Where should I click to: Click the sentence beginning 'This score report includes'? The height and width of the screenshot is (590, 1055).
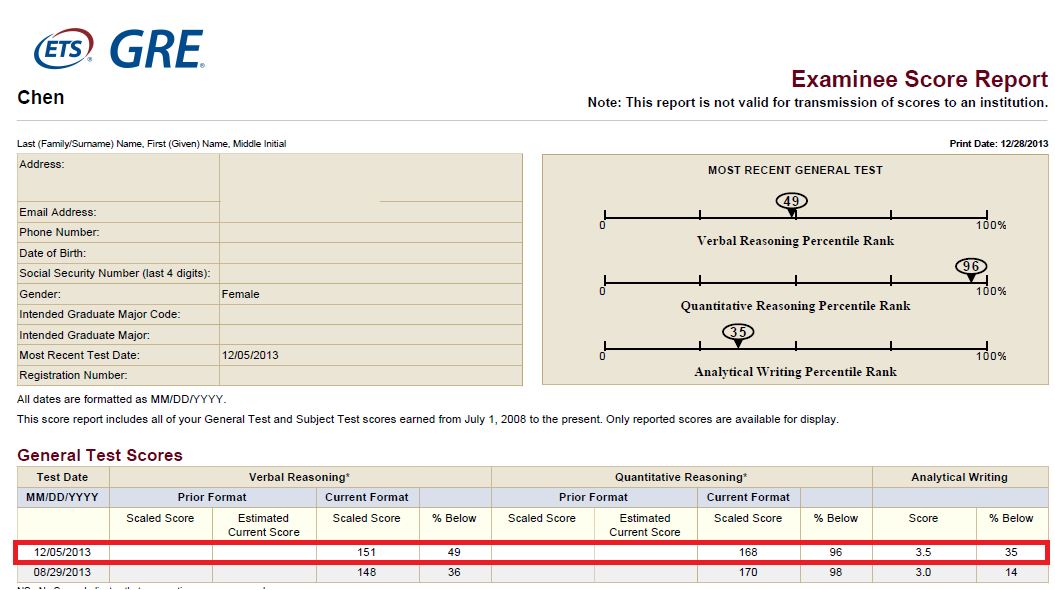pyautogui.click(x=428, y=419)
